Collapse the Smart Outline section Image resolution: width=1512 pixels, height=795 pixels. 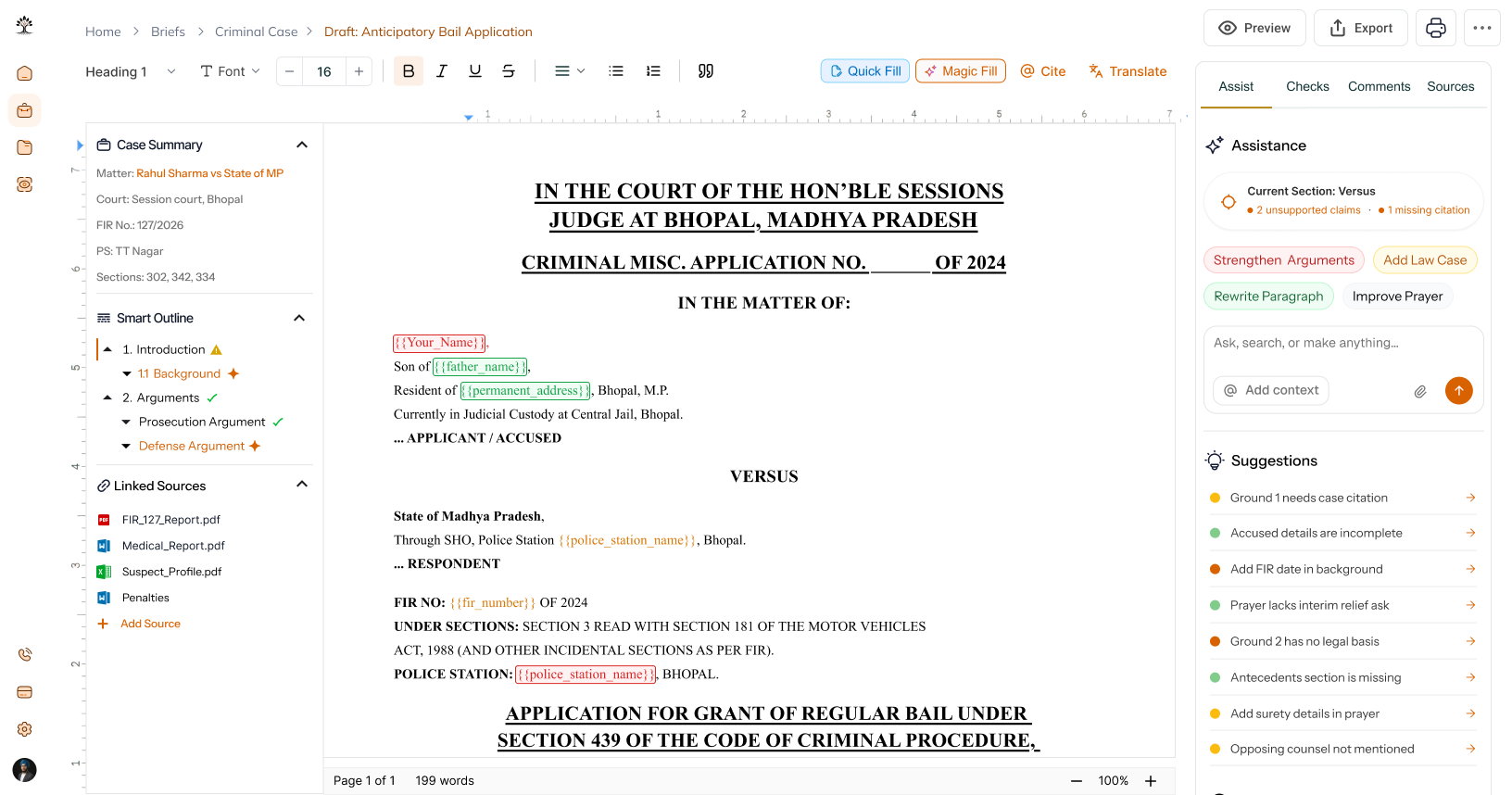click(299, 318)
